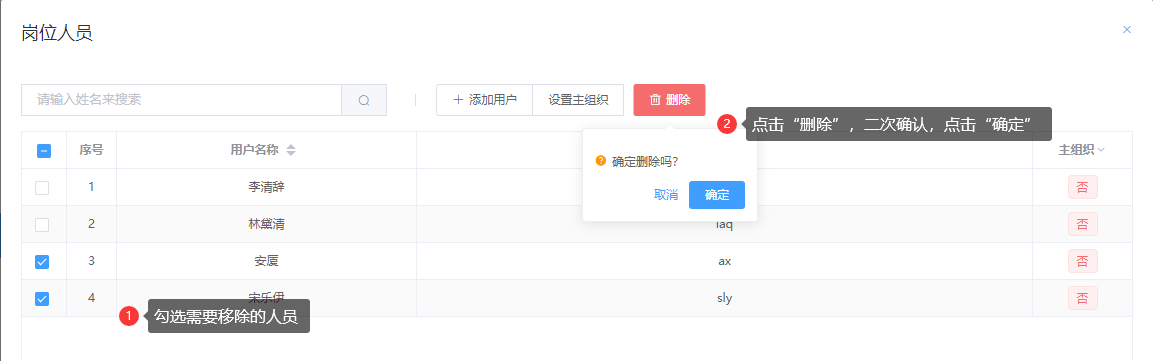Click the search magnifier icon button
The image size is (1153, 361).
pos(364,100)
